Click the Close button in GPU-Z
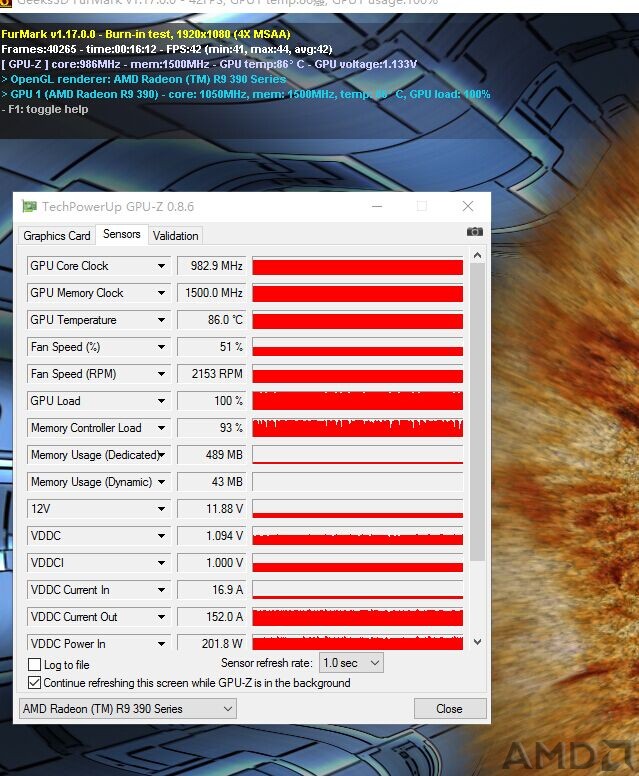This screenshot has width=639, height=776. click(x=450, y=709)
